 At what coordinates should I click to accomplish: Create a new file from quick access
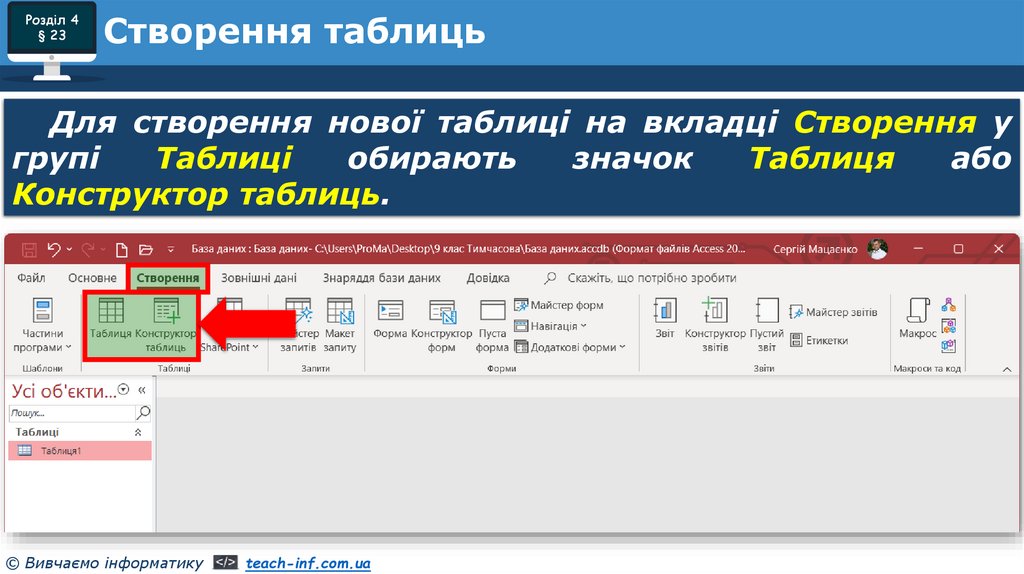pyautogui.click(x=121, y=249)
